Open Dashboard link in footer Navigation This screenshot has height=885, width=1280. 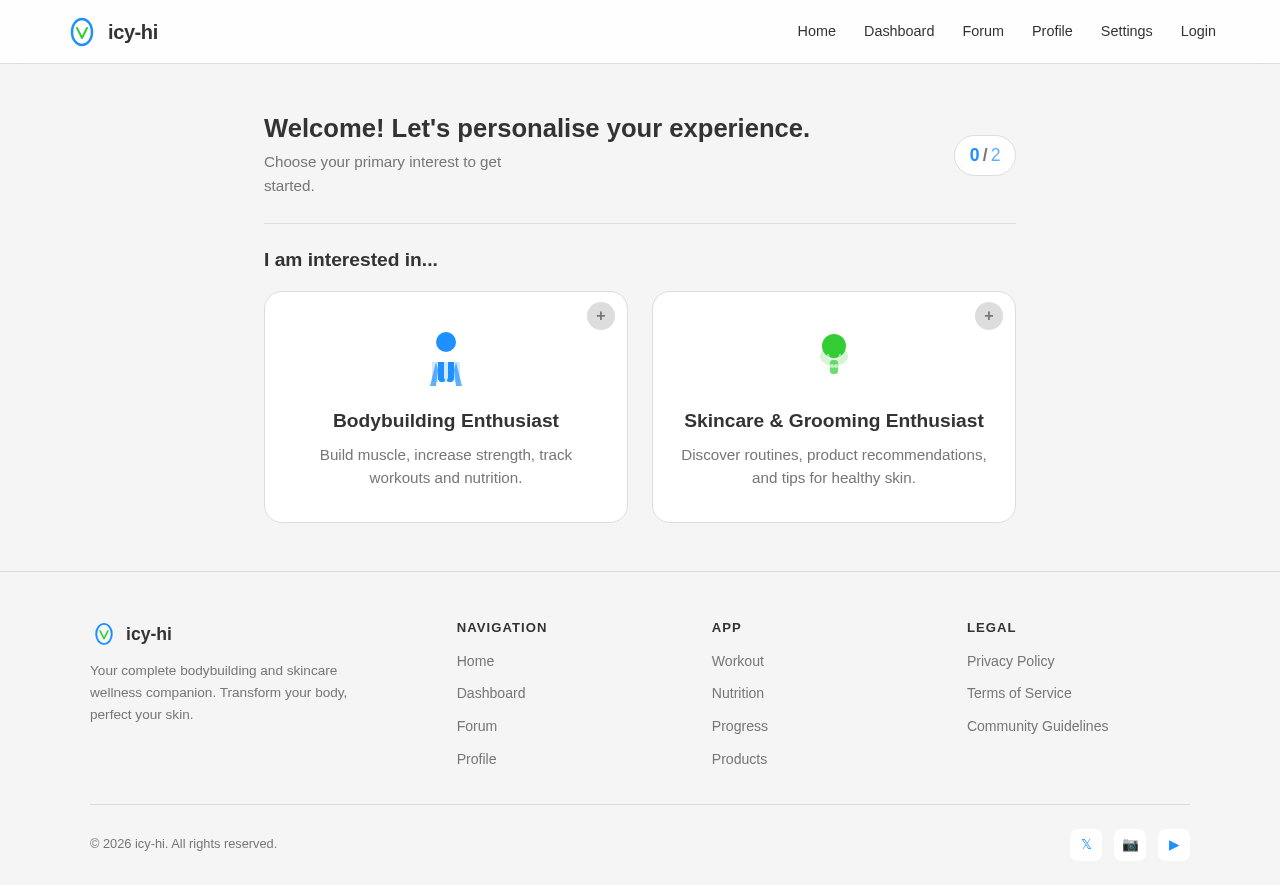click(x=491, y=693)
